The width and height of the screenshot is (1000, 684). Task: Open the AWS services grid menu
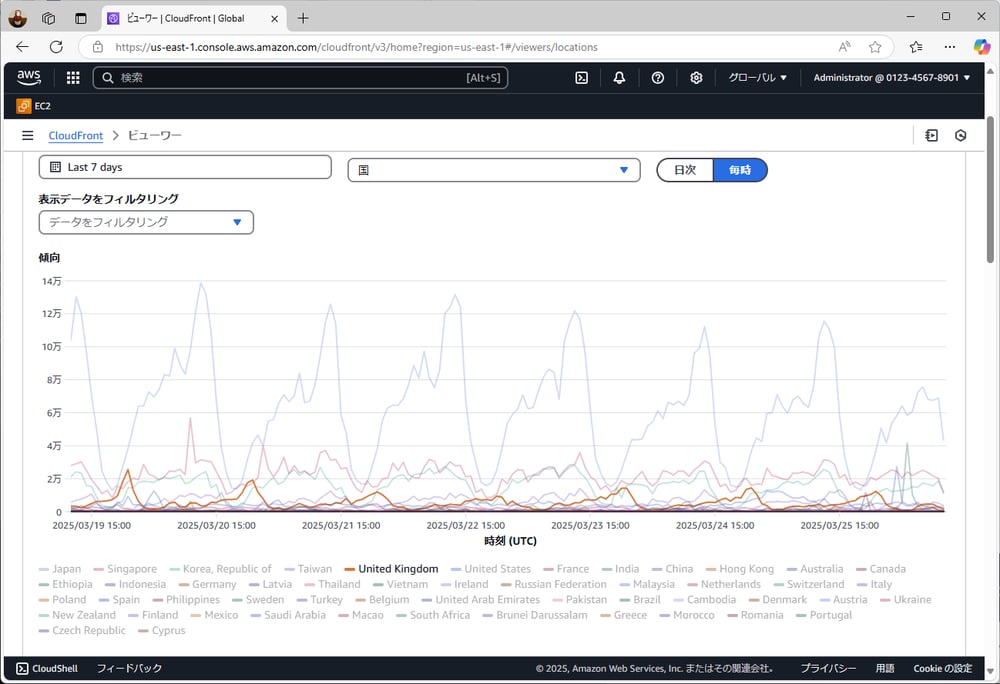tap(73, 78)
